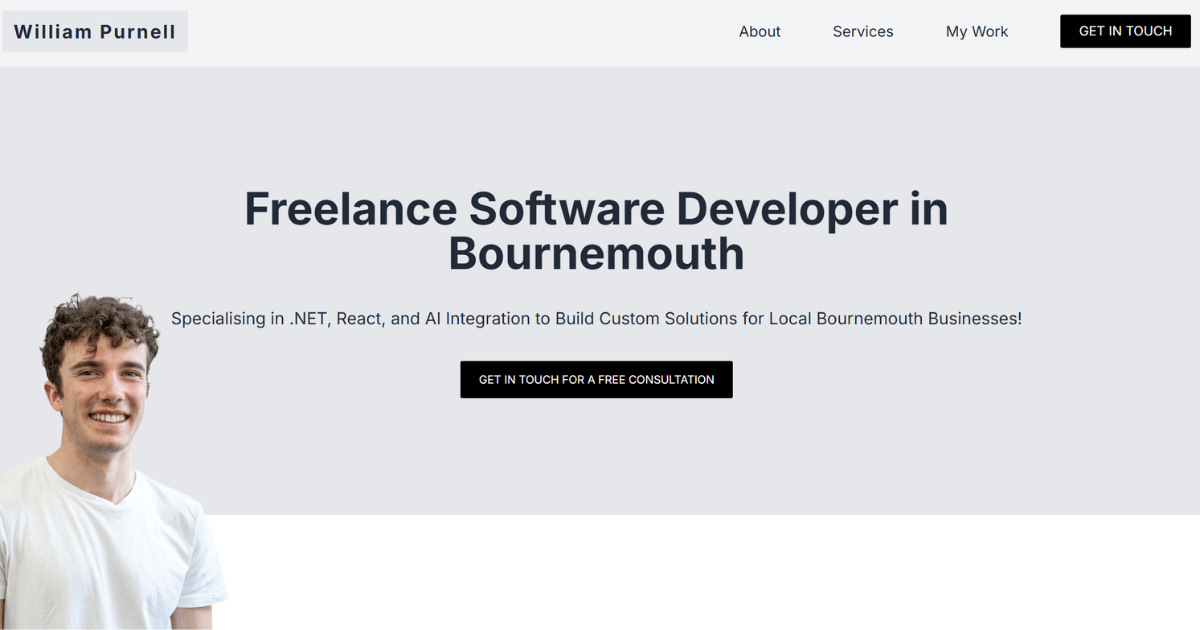Select the word Bournemouth in the headline
1200x630 pixels.
click(x=596, y=255)
